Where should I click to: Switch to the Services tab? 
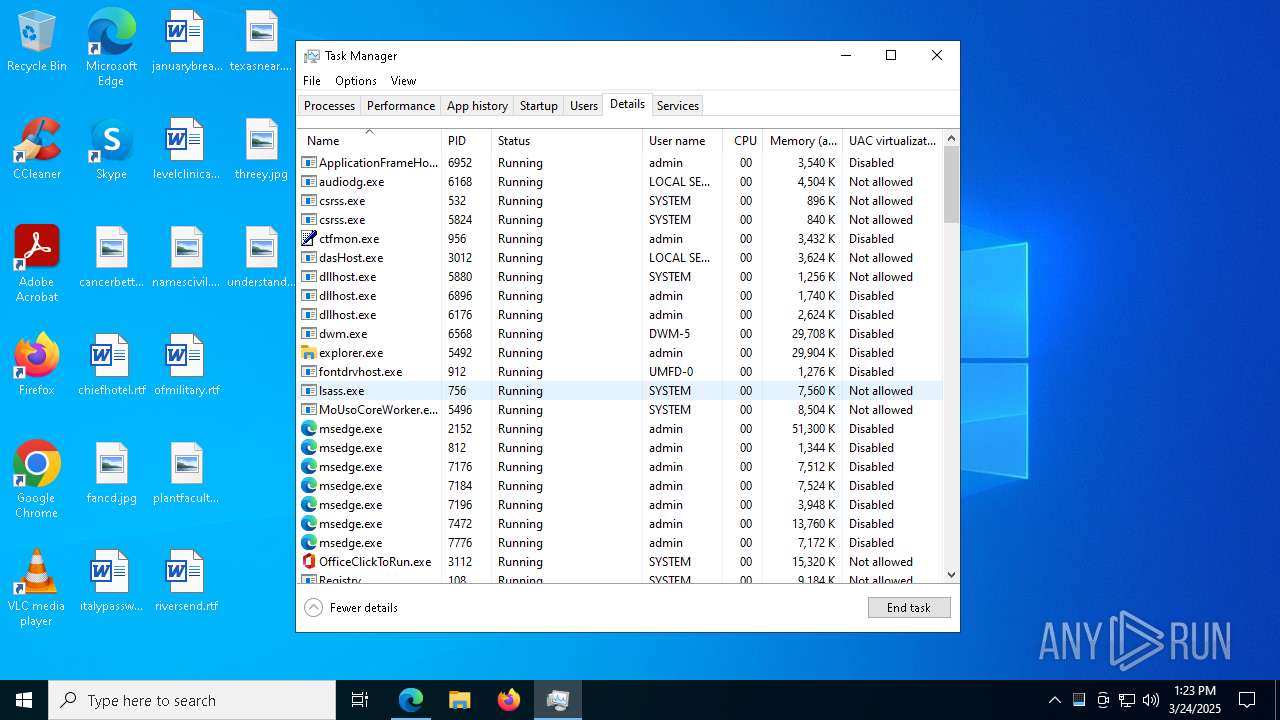pyautogui.click(x=678, y=106)
